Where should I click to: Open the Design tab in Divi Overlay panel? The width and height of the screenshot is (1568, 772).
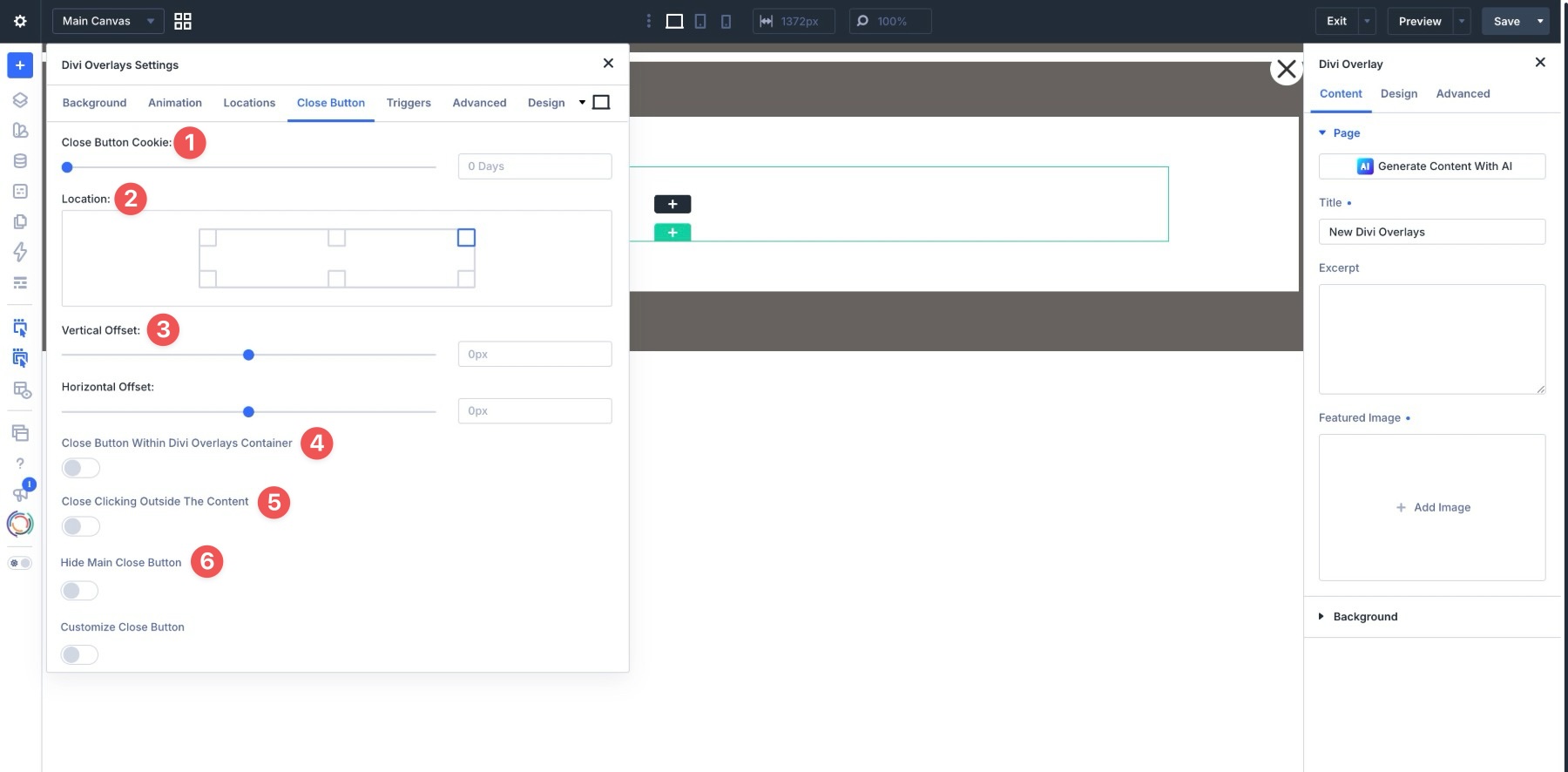(1399, 94)
